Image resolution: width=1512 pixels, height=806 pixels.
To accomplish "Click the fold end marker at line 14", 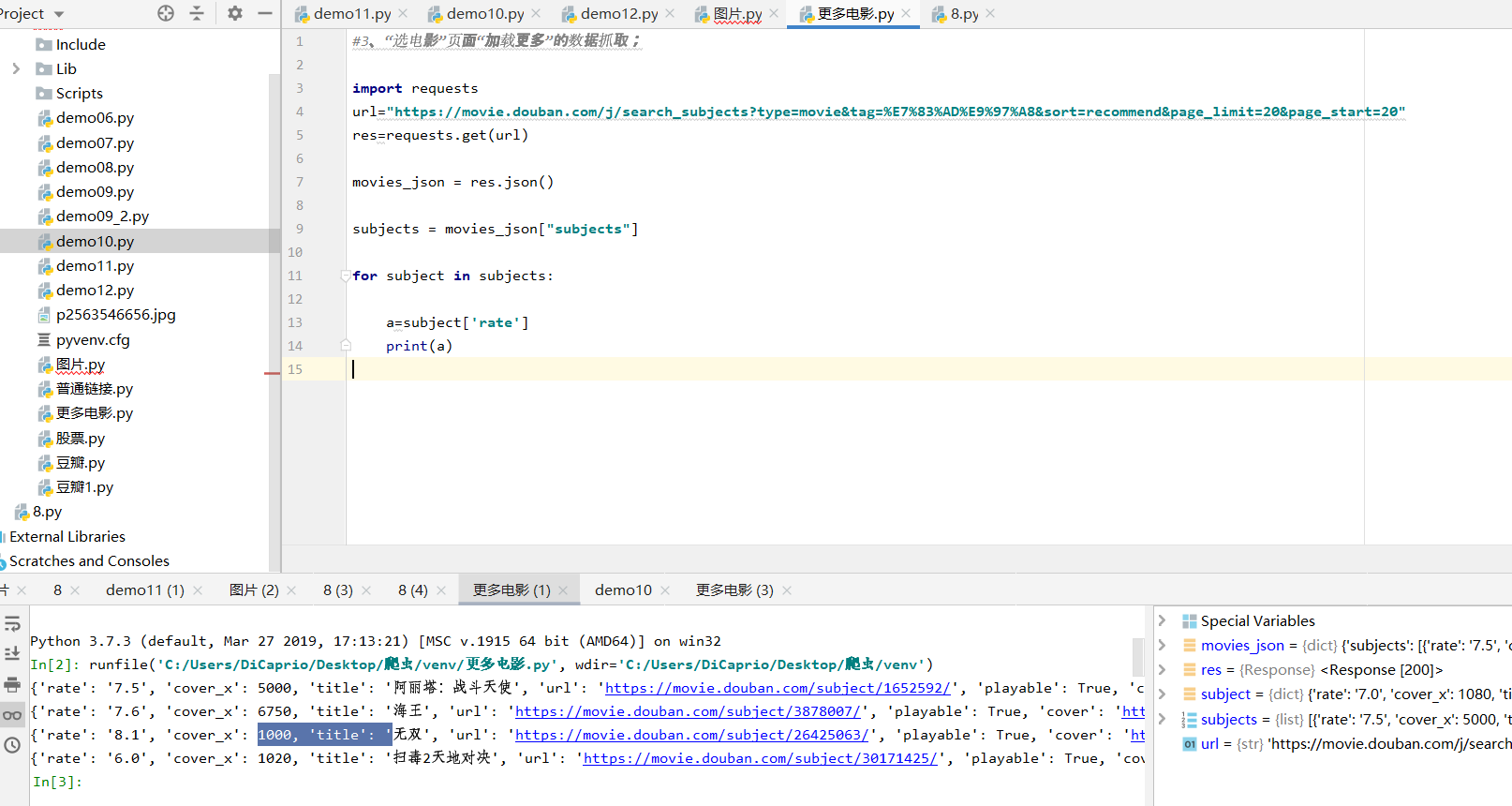I will [x=346, y=346].
